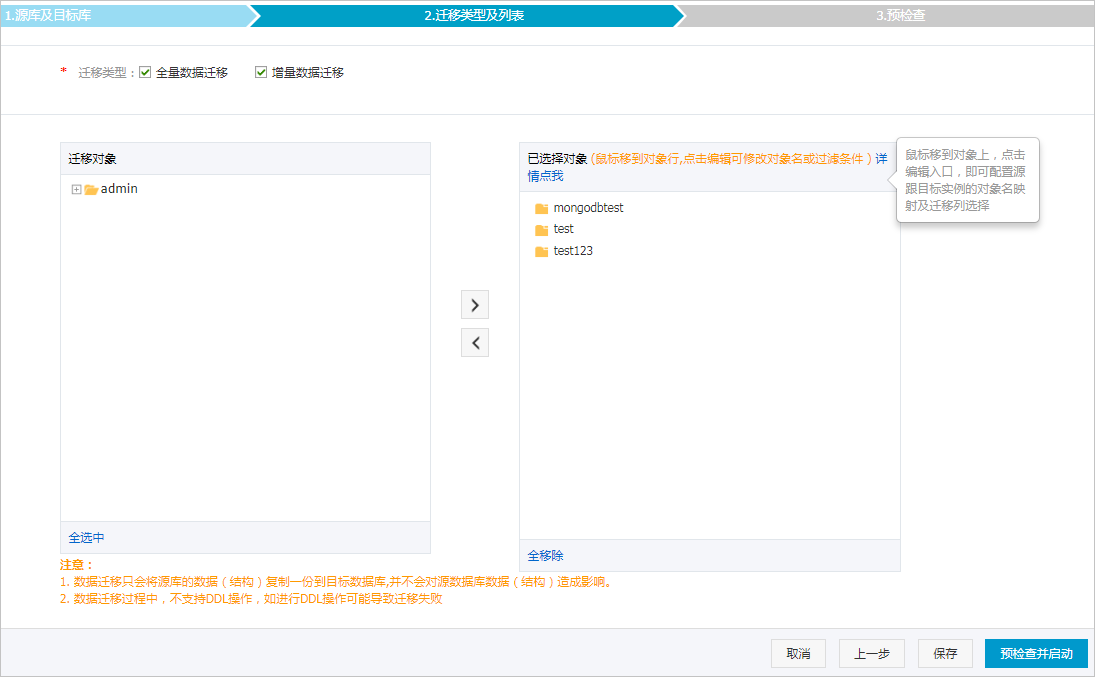1095x677 pixels.
Task: Click the test123 folder icon
Action: click(541, 252)
